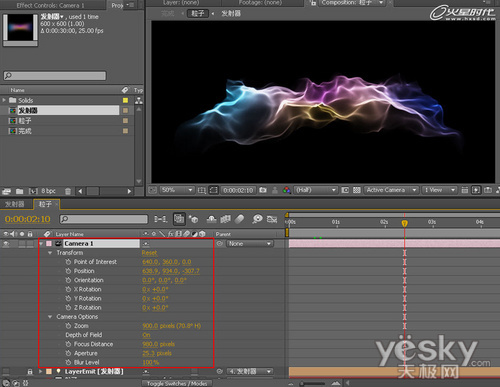Toggle stopwatch for Zoom property
The height and width of the screenshot is (387, 500).
pos(68,326)
